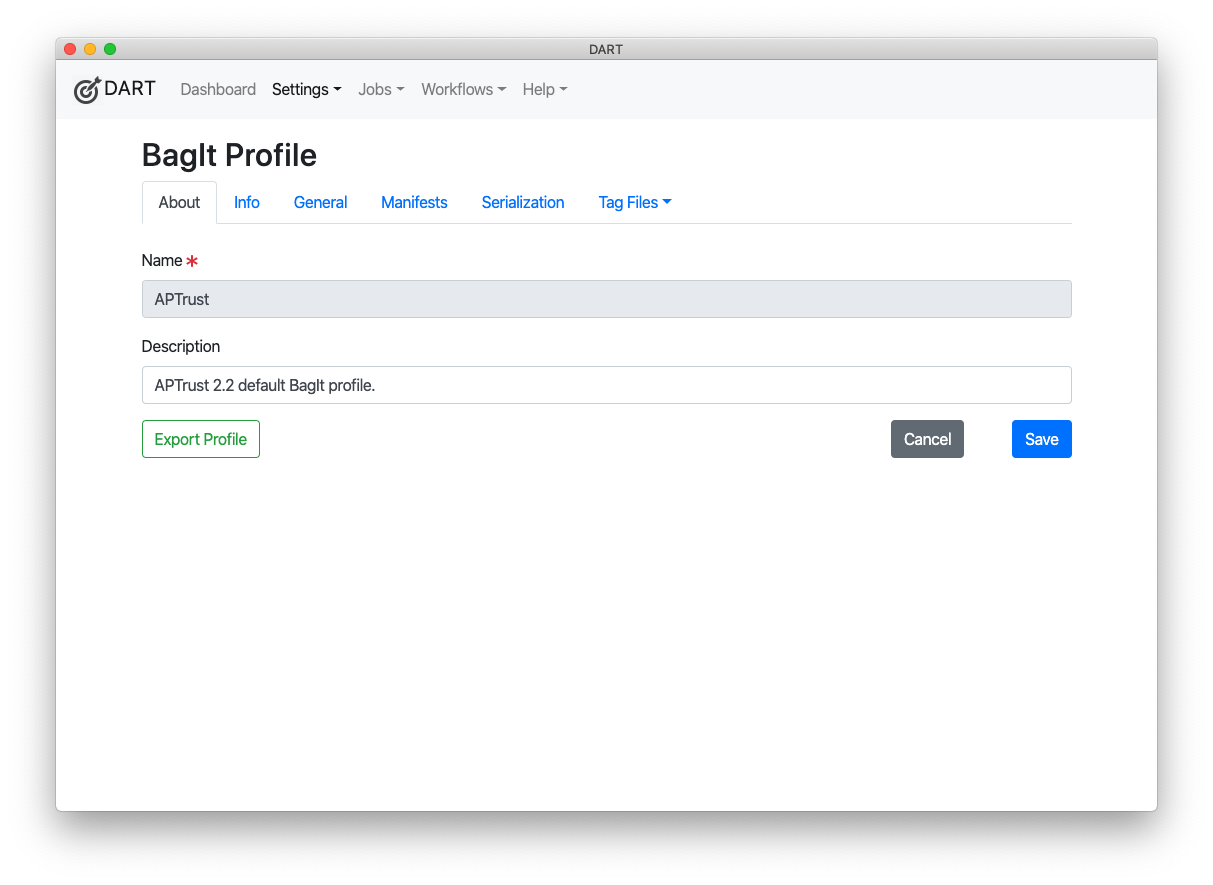This screenshot has width=1213, height=885.
Task: Open the Serialization tab
Action: [523, 202]
